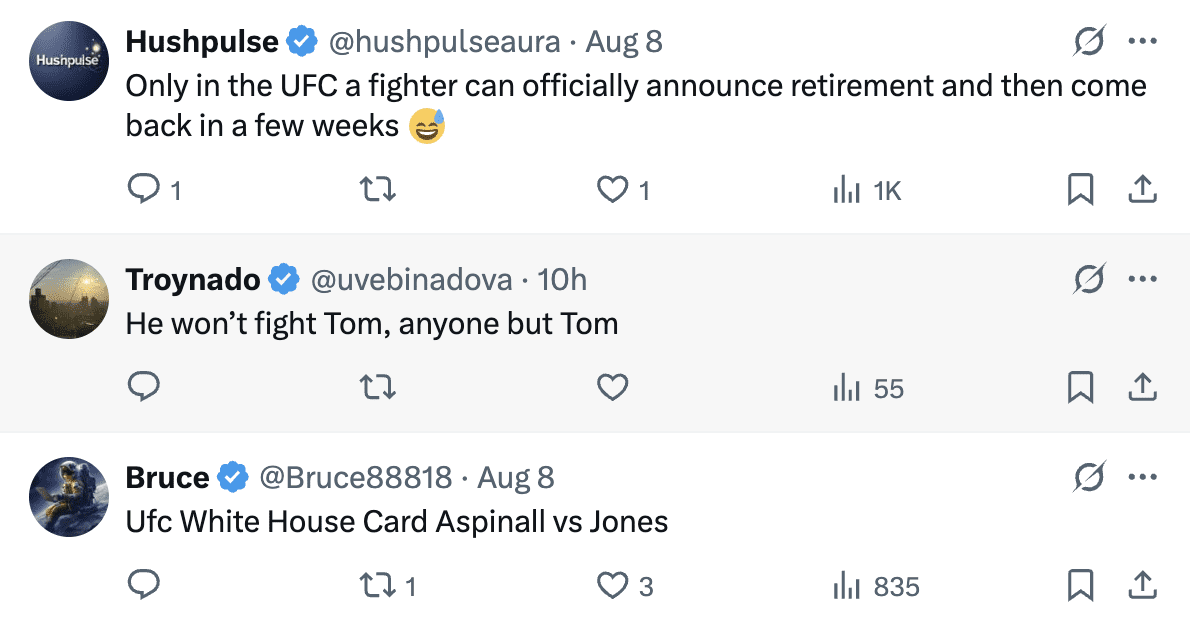Image resolution: width=1190 pixels, height=620 pixels.
Task: Like Hushpulse's tweet
Action: point(612,189)
